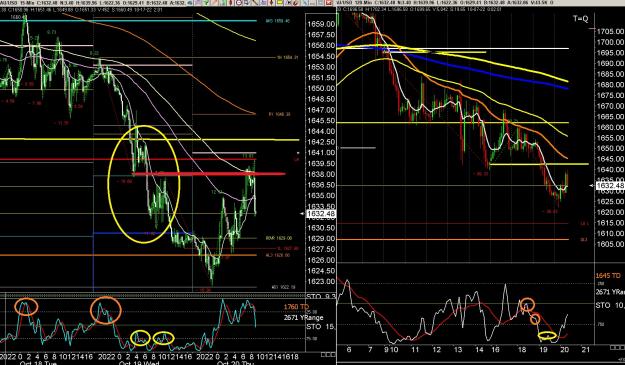Click 1605.00 on right price axis
Screen dimensions: 625x365
pyautogui.click(x=611, y=244)
